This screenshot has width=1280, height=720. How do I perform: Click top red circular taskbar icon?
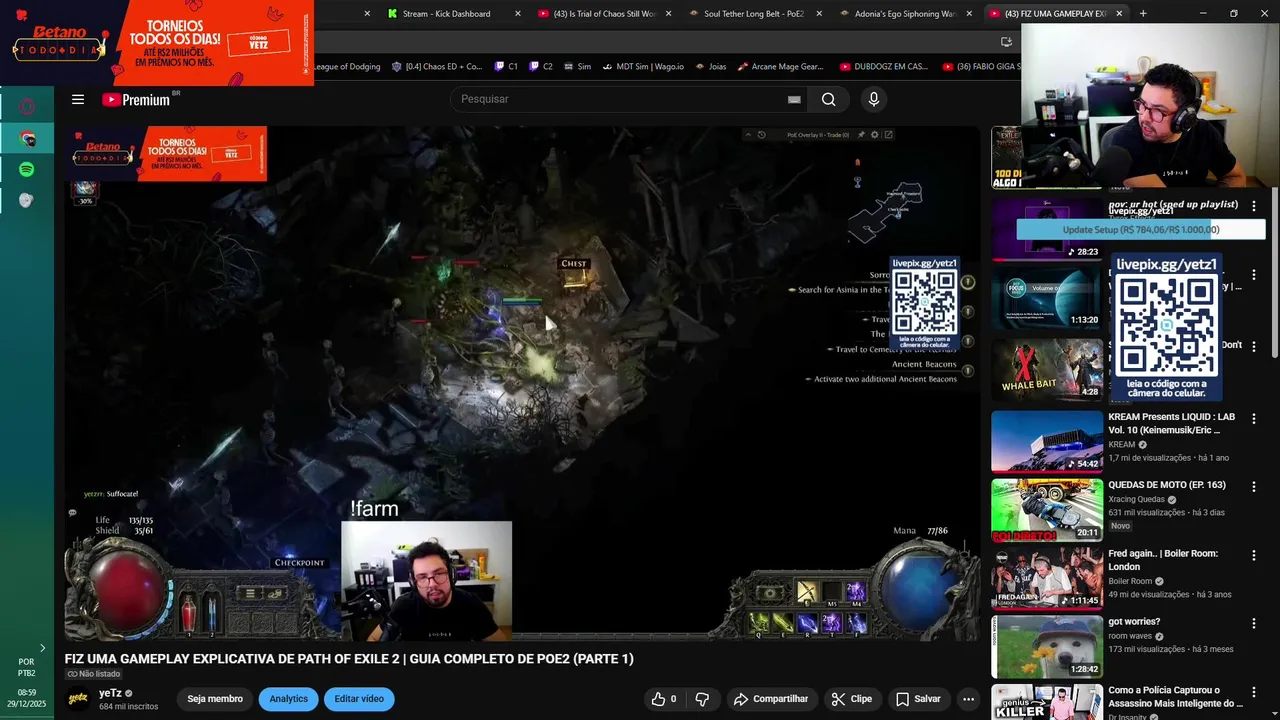tap(27, 106)
